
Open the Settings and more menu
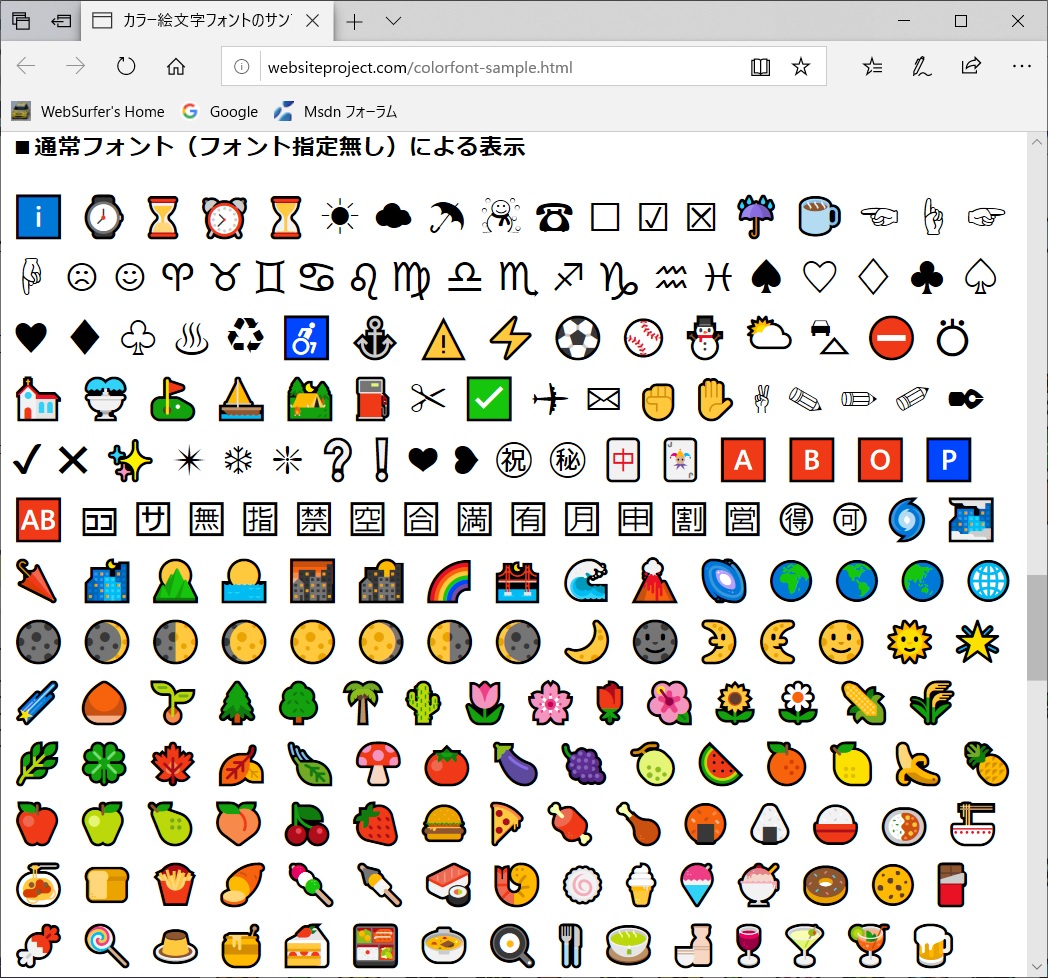point(1022,66)
